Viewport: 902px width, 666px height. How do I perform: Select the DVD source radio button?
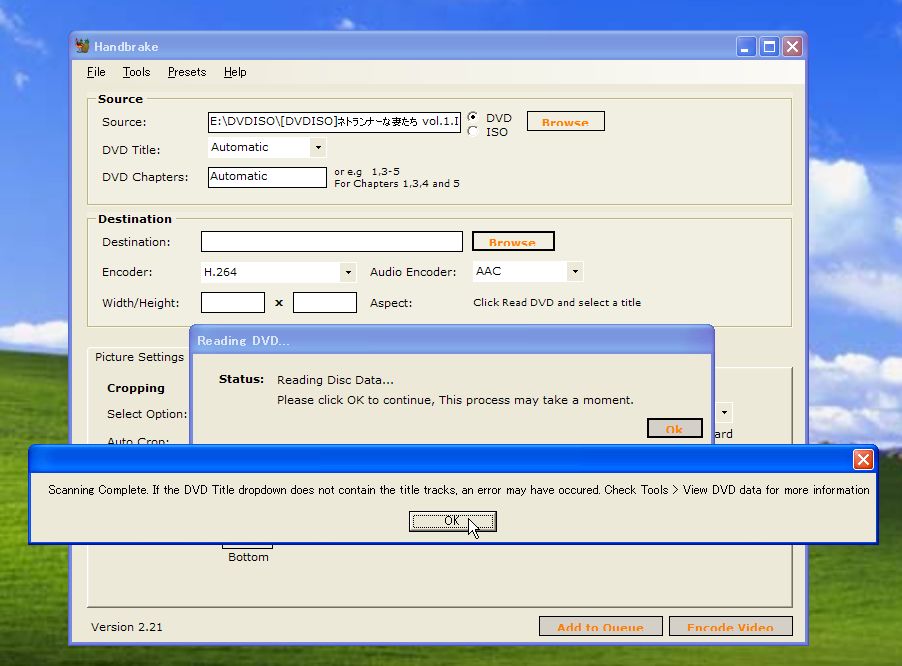coord(473,117)
